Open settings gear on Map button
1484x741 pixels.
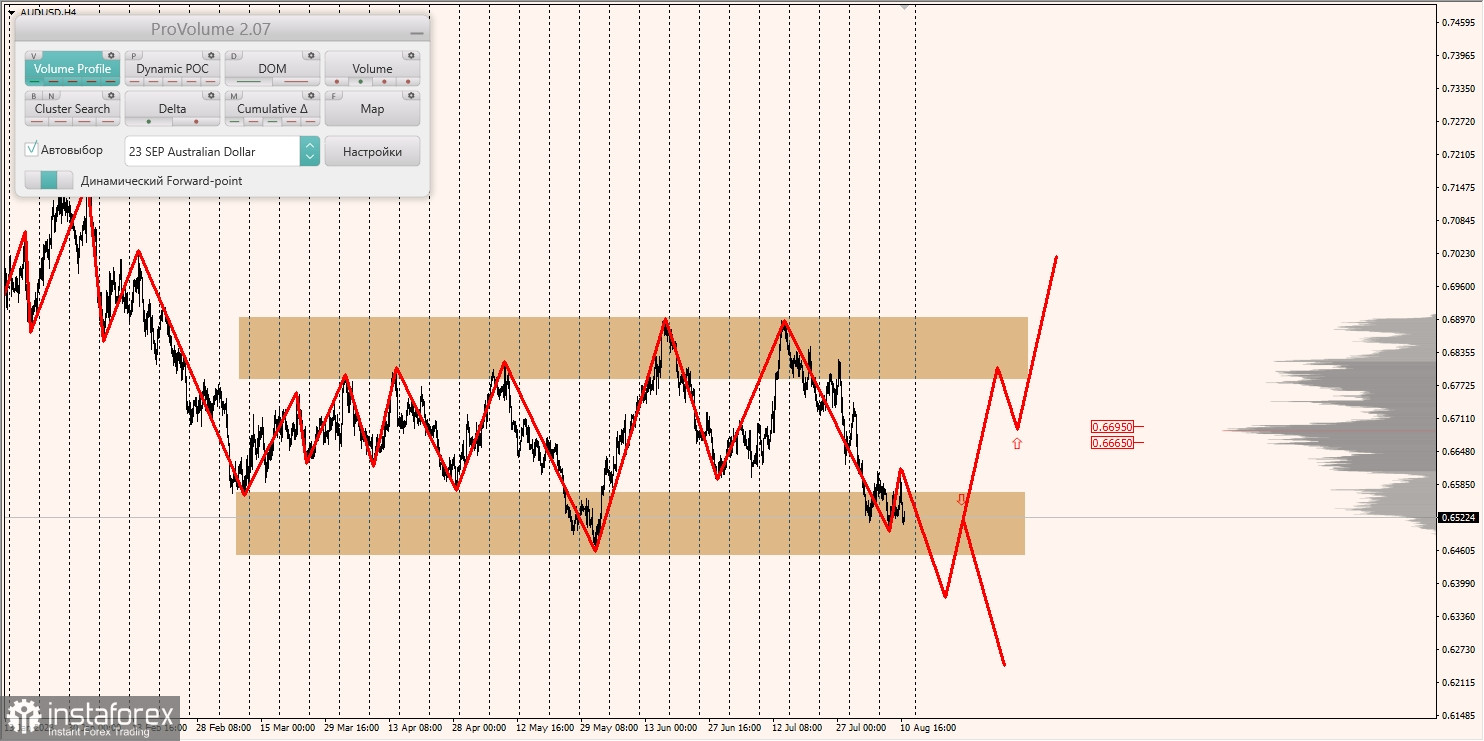(412, 96)
